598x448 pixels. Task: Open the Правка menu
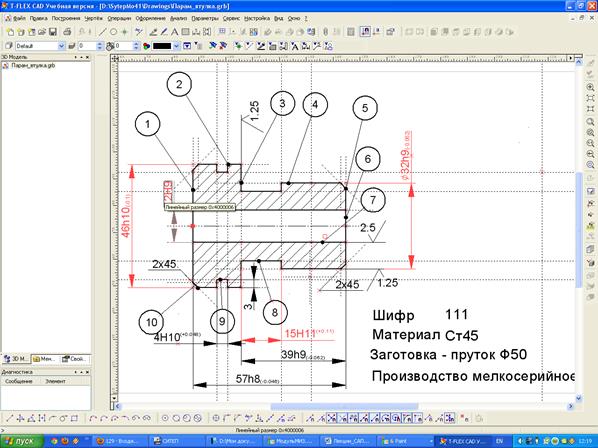pyautogui.click(x=39, y=18)
